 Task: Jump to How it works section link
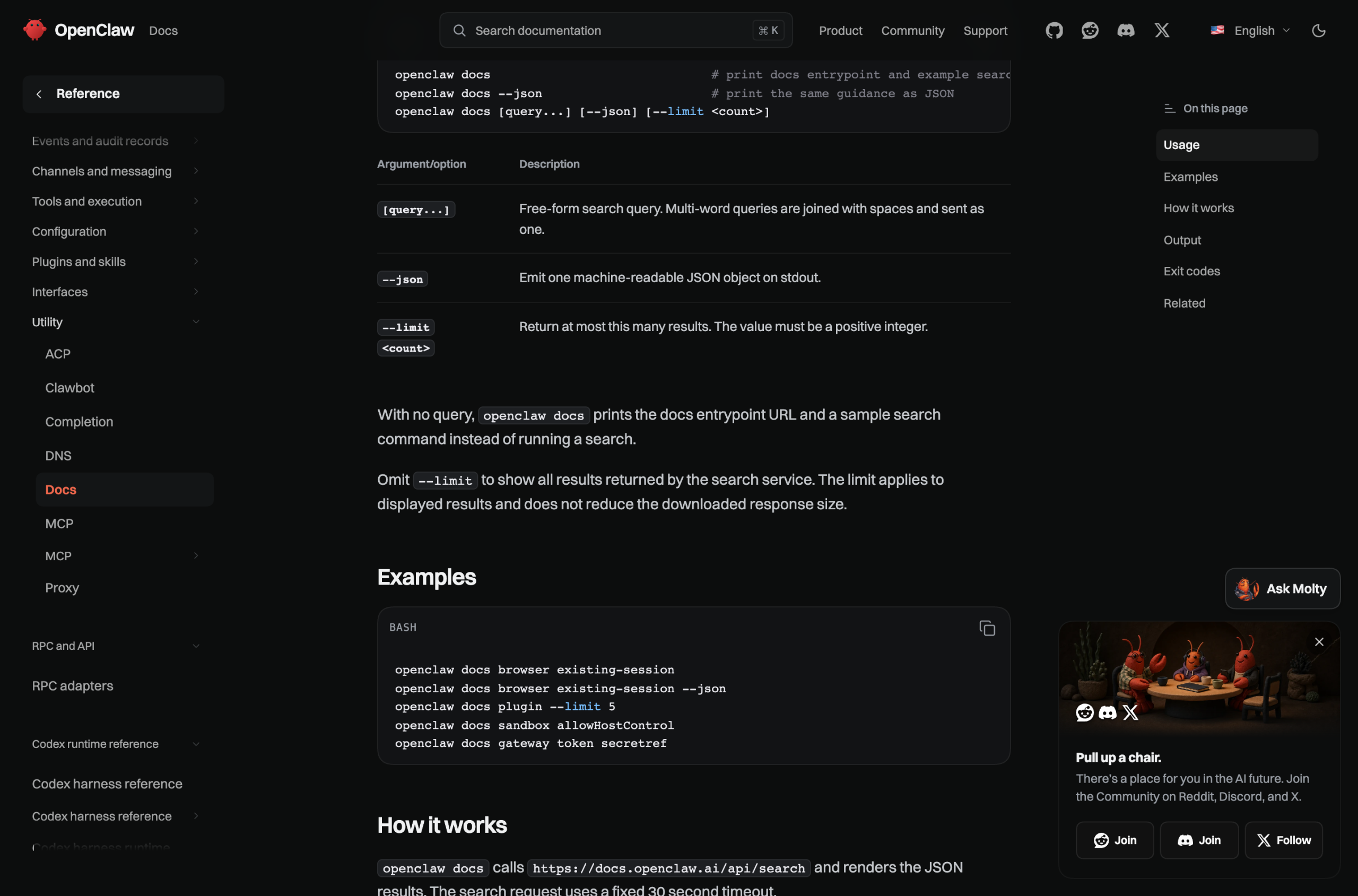[1199, 208]
